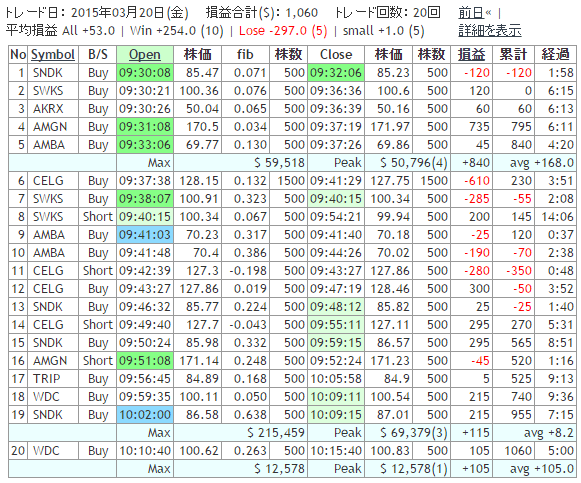Screen dimensions: 581x483
Task: Click loss value -285 for SWKS
Action: pyautogui.click(x=477, y=199)
